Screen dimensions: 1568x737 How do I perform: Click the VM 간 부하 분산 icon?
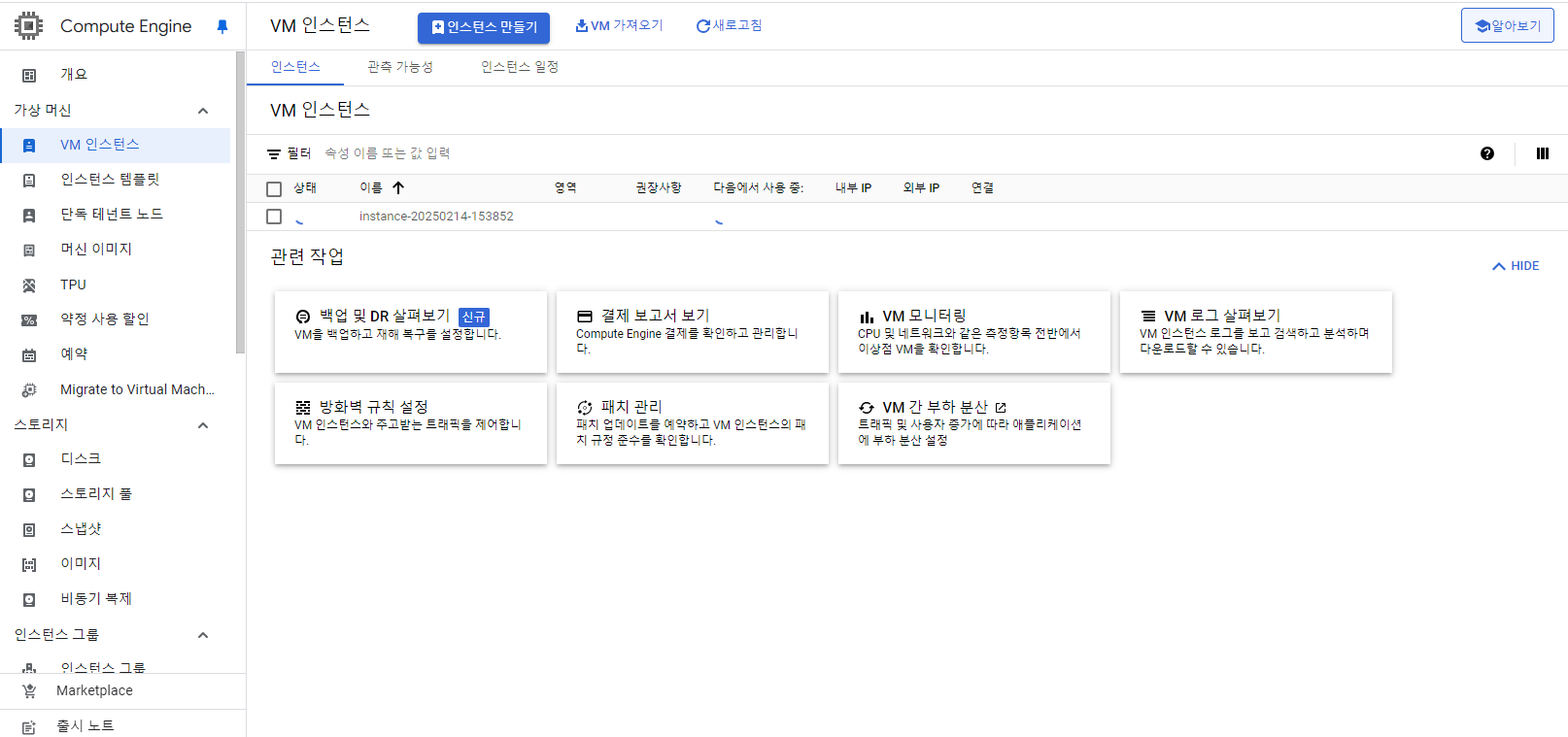[867, 408]
